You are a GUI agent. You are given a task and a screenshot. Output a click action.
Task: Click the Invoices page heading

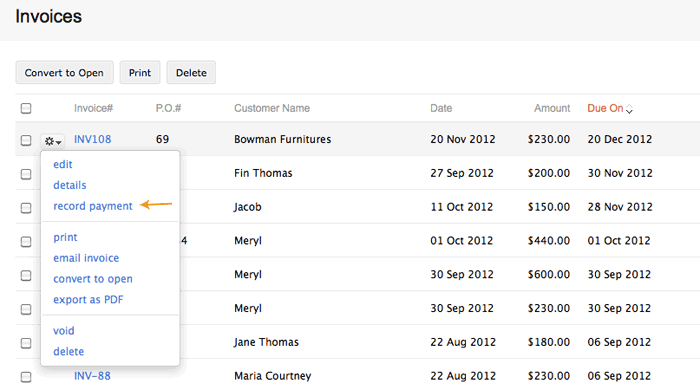click(49, 17)
